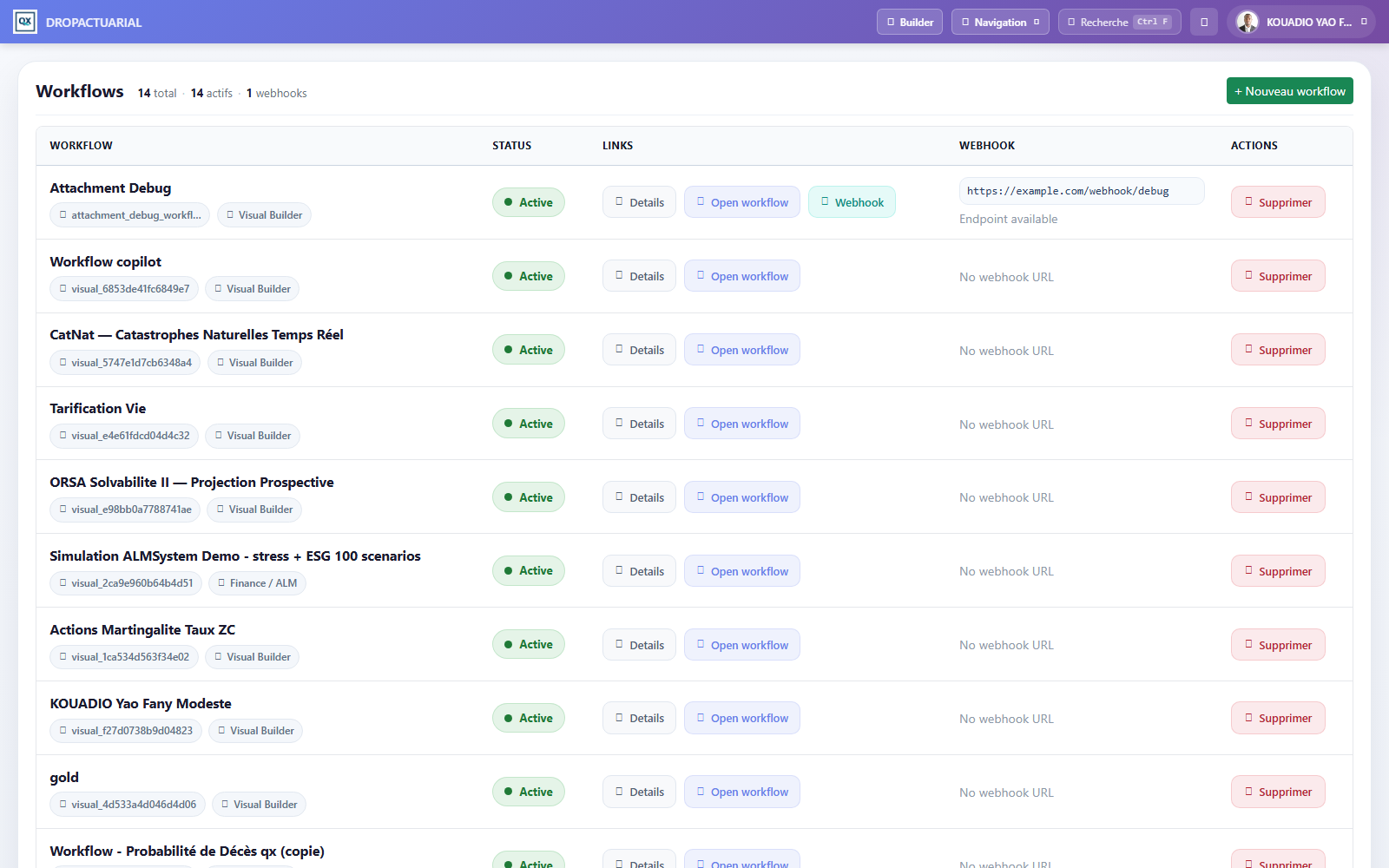Click the 14 actifs counter
Image resolution: width=1389 pixels, height=868 pixels.
click(212, 93)
